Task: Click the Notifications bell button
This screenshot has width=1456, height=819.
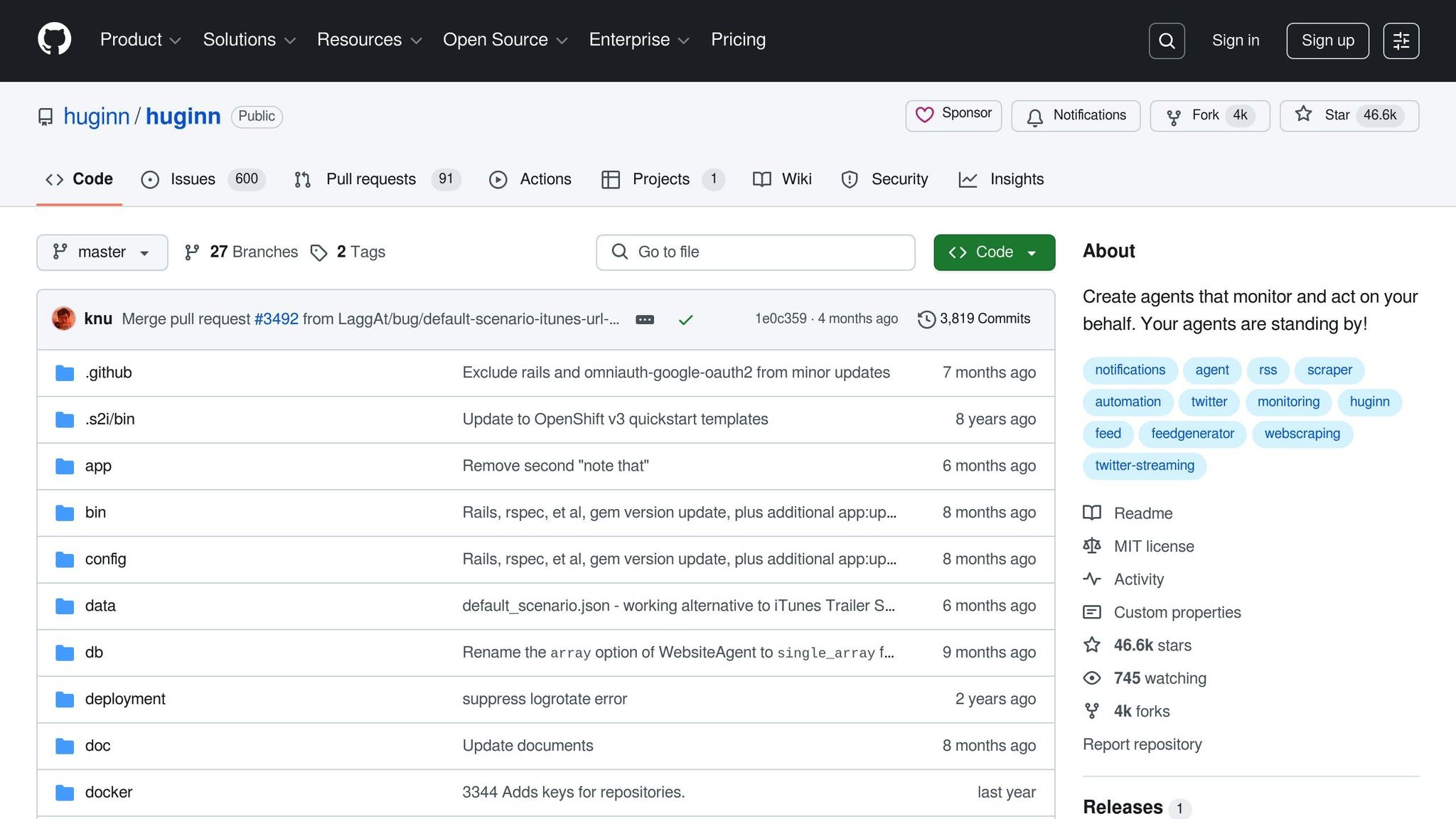Action: [1076, 115]
